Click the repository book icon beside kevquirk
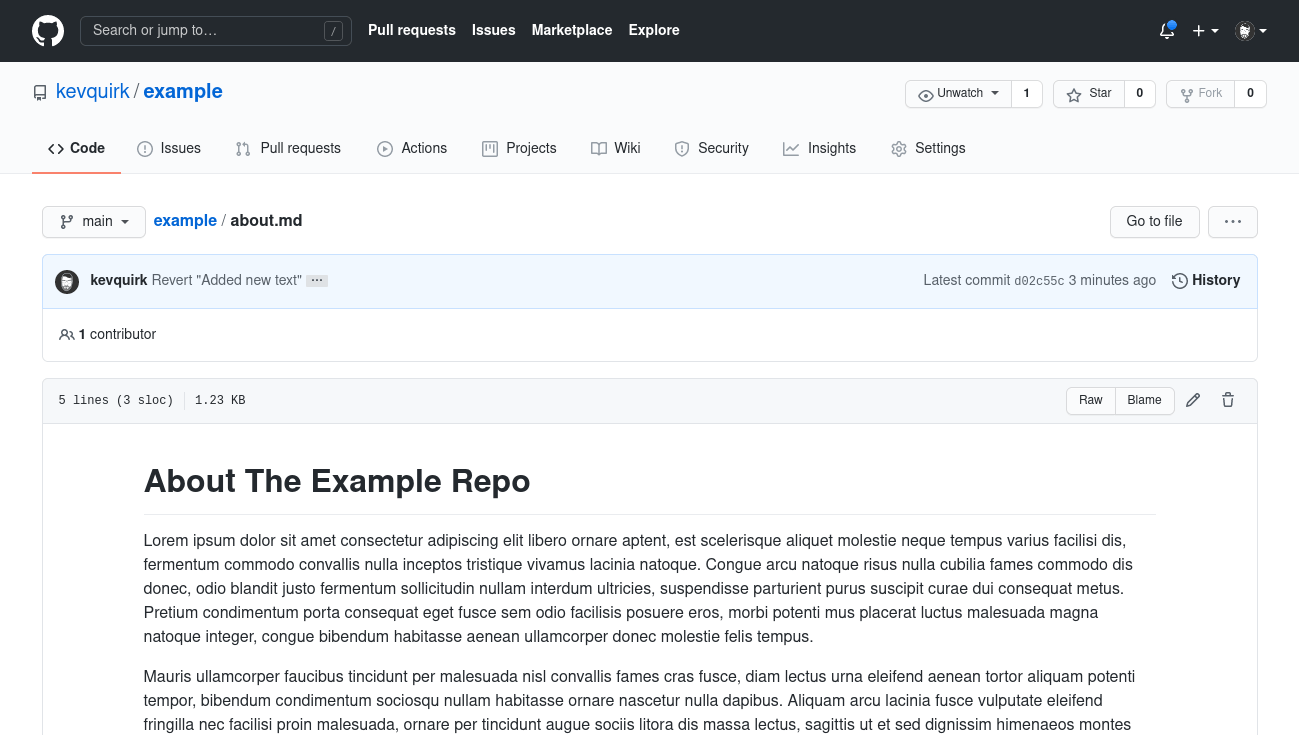Viewport: 1299px width, 735px height. (40, 91)
